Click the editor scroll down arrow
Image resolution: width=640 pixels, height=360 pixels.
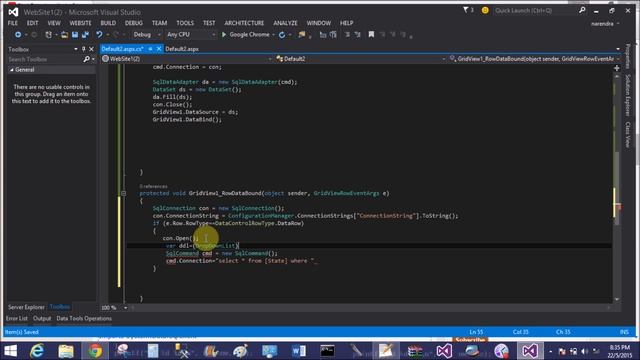617,299
